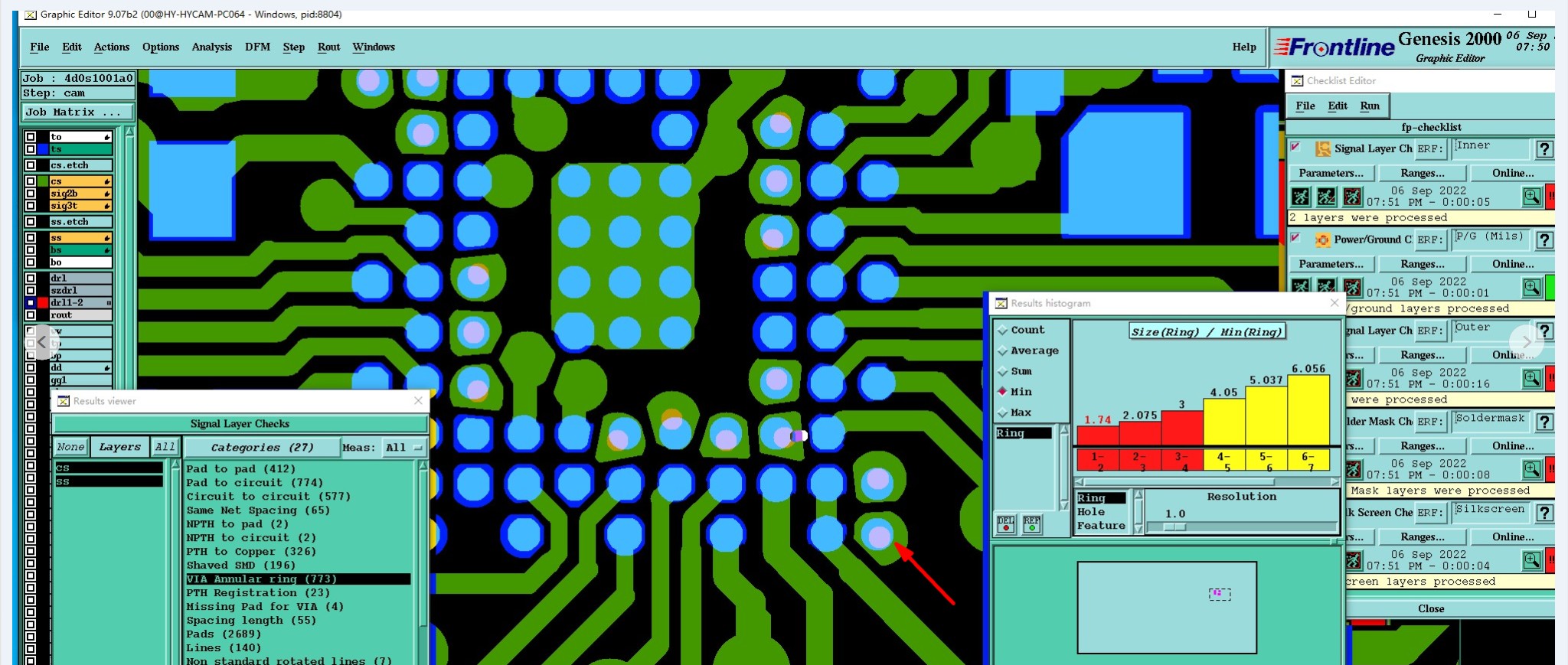The image size is (1568, 665).
Task: Click red-framed runner icon in Inner signal check
Action: coord(1353,197)
